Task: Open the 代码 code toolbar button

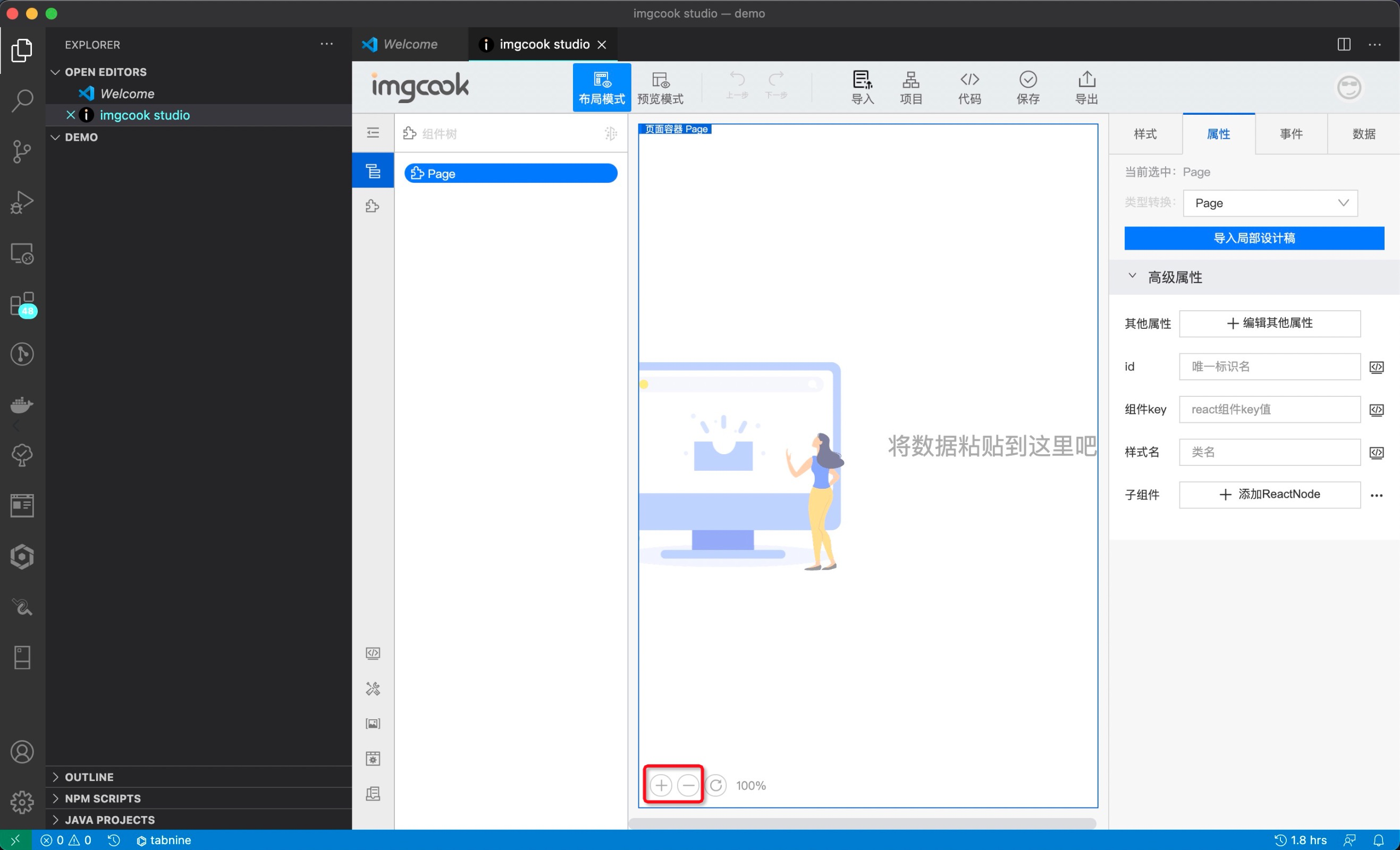Action: click(x=969, y=88)
